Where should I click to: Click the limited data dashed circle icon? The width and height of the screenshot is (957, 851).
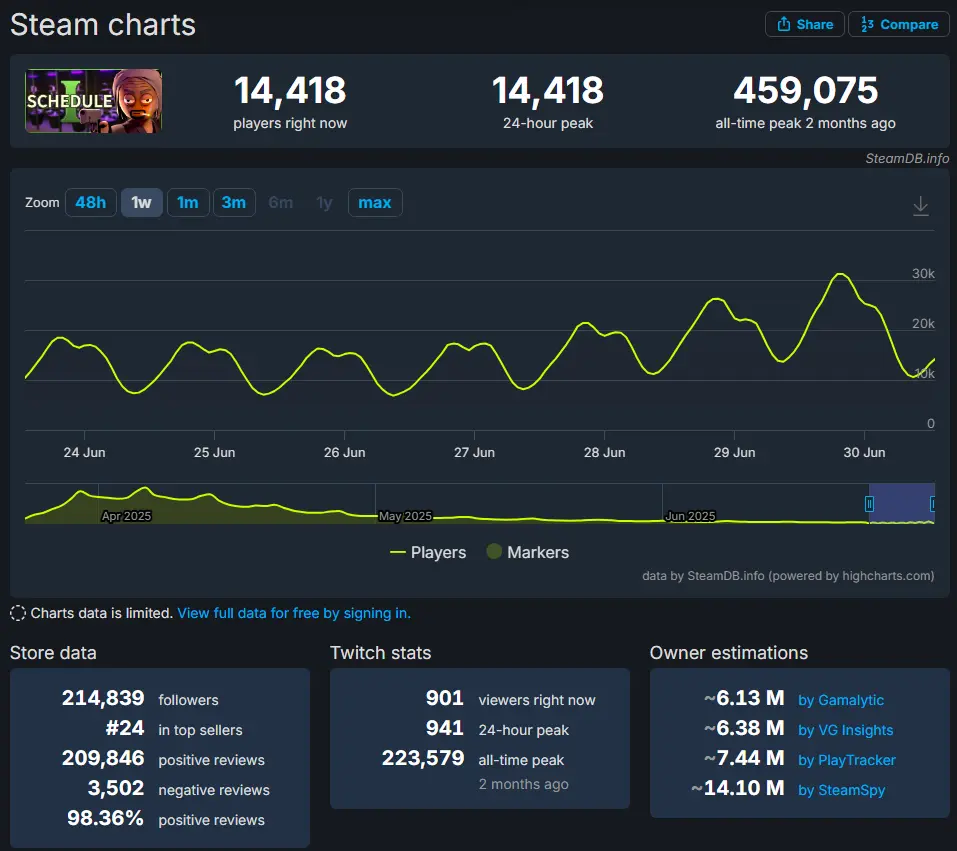(x=18, y=613)
